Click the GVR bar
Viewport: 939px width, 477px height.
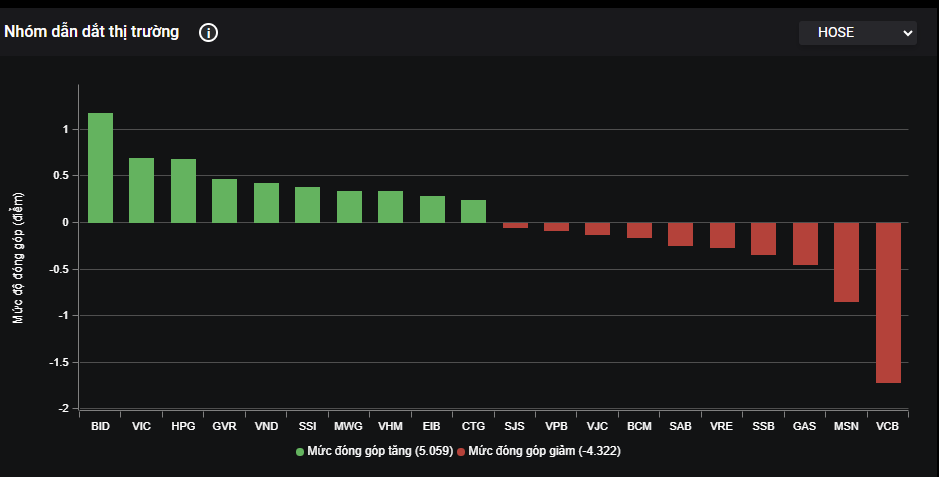(224, 201)
